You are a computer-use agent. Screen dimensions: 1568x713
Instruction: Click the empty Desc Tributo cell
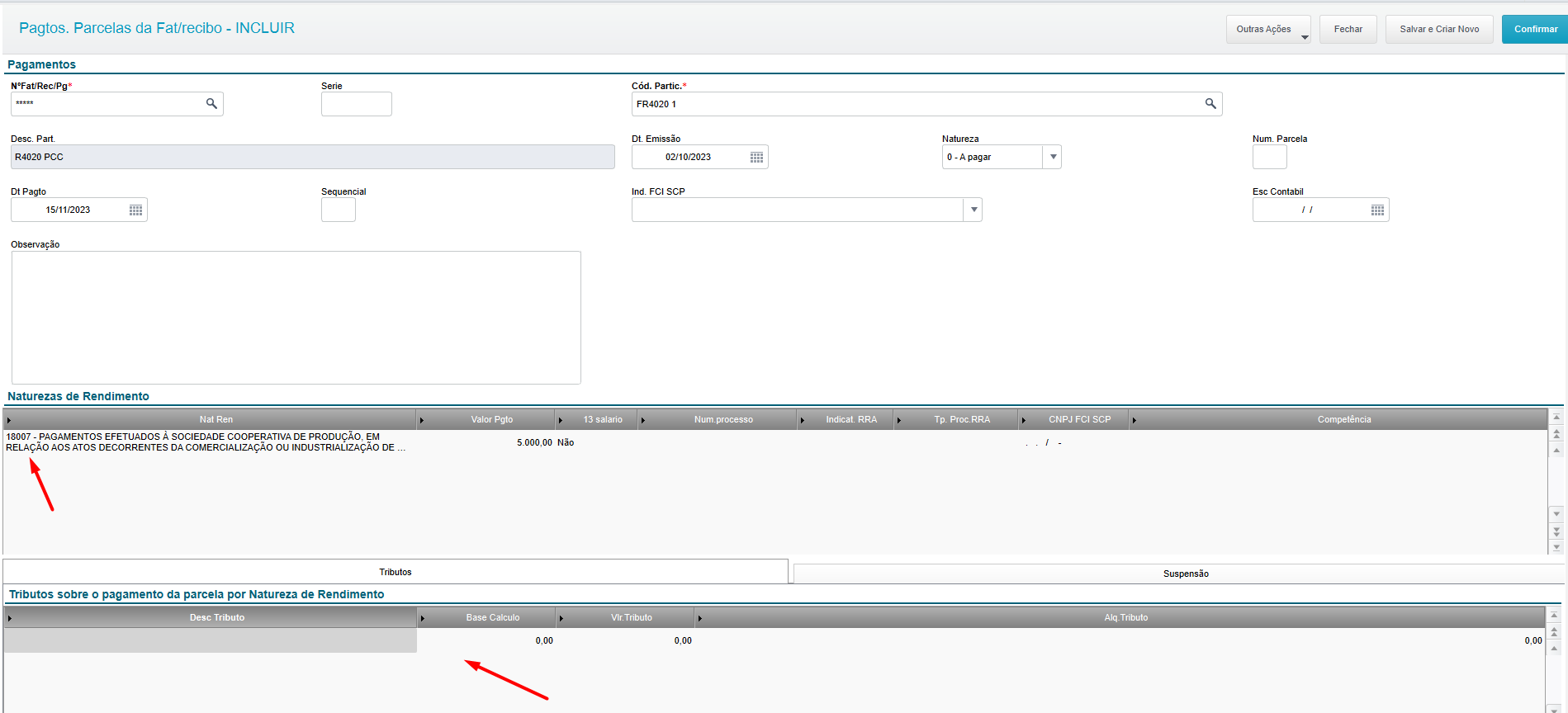[x=211, y=640]
